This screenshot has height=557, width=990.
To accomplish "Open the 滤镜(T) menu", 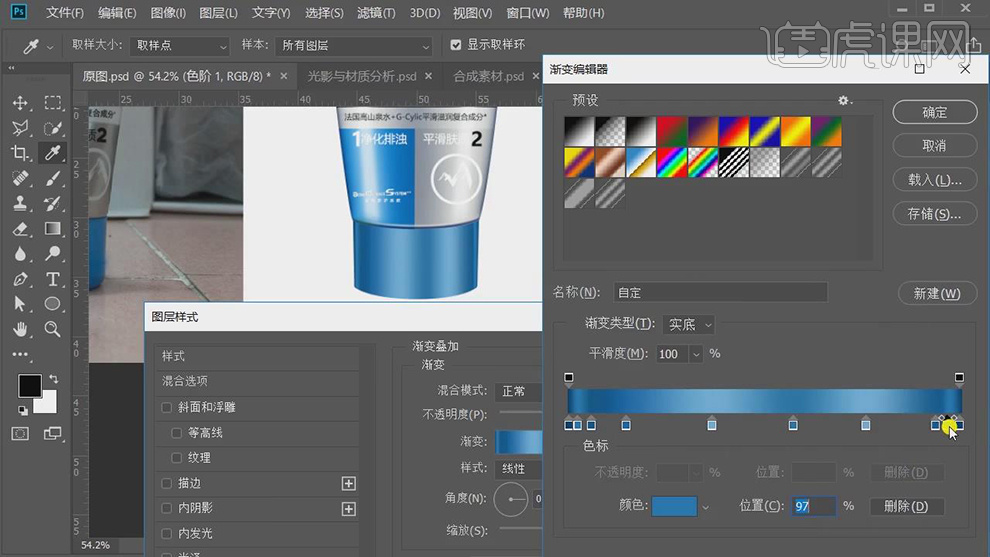I will (x=377, y=13).
